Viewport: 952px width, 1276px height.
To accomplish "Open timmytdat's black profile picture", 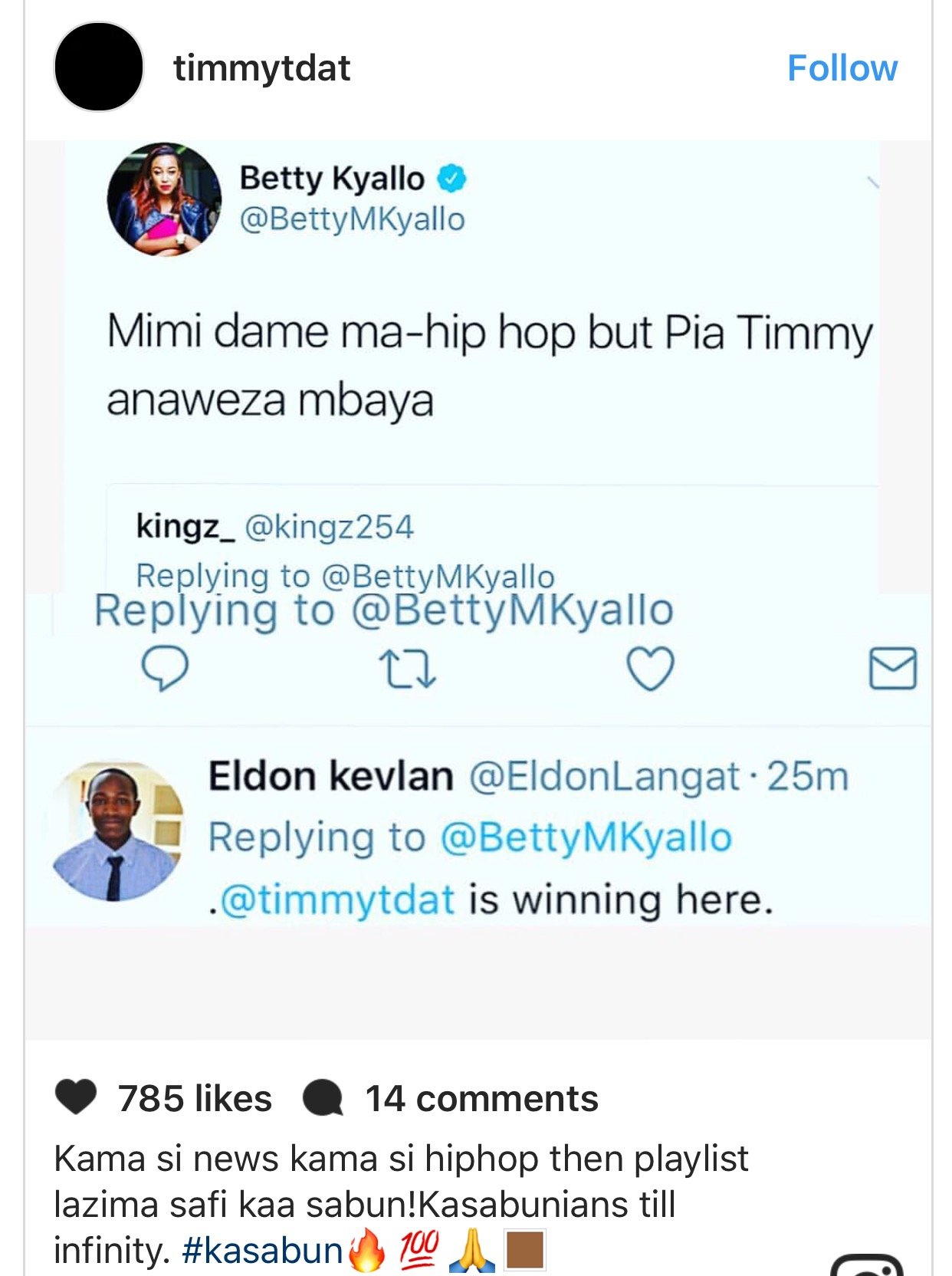I will [99, 67].
